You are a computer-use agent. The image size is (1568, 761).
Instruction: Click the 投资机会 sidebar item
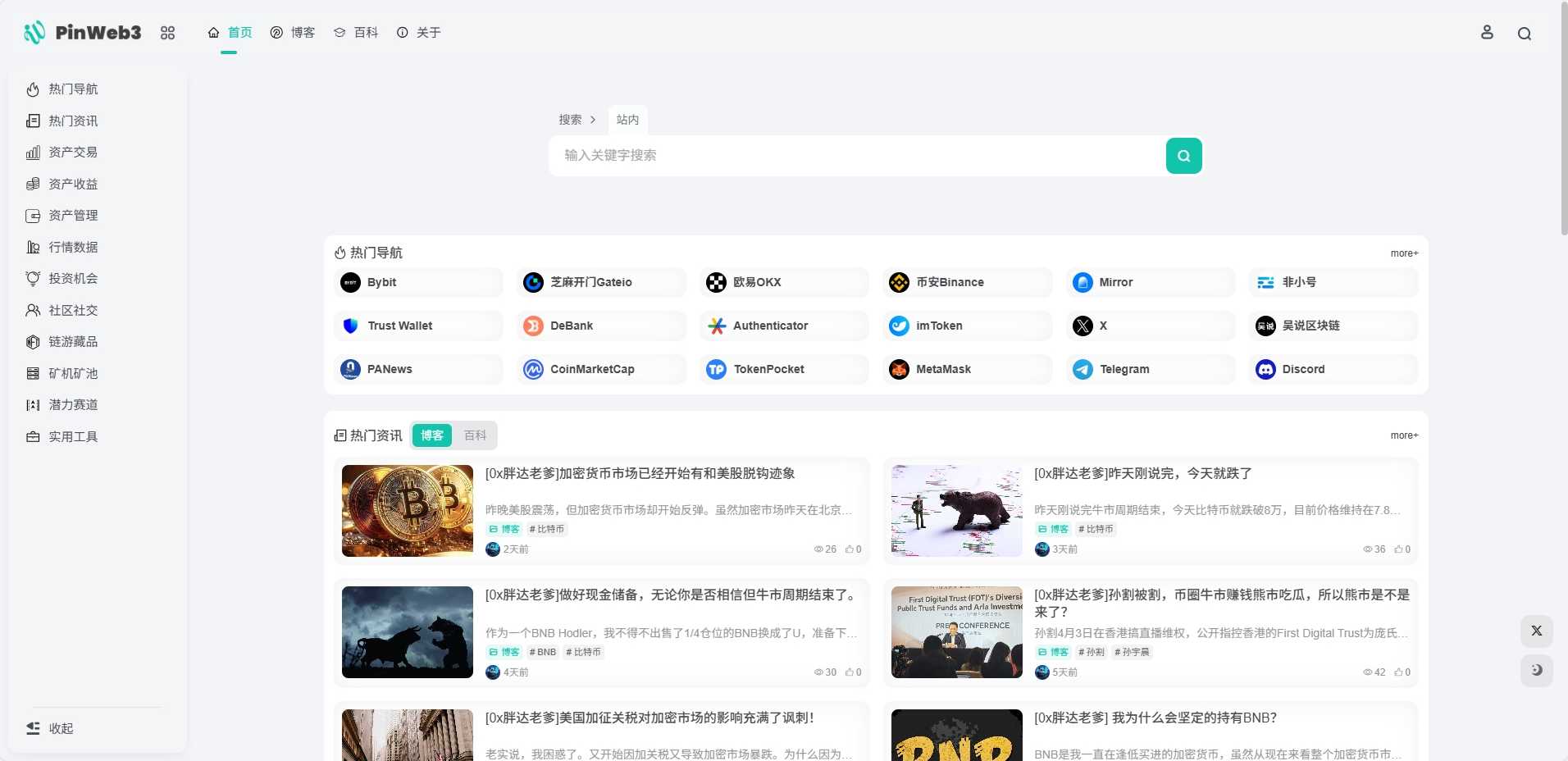tap(72, 278)
